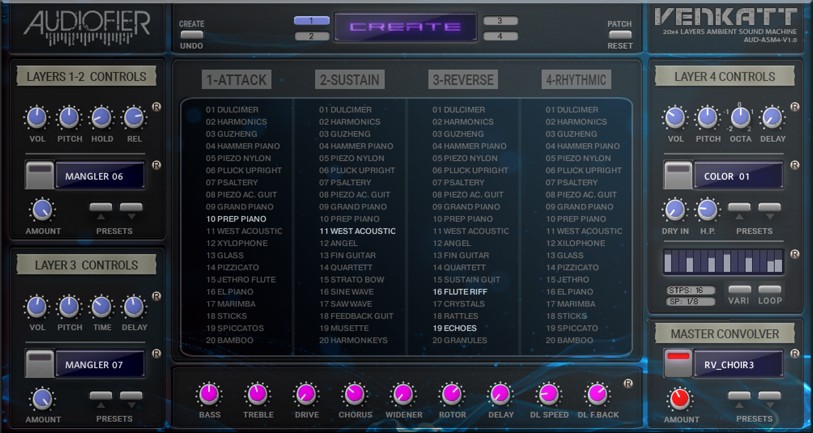Click the VOL knob in Layers 1-2 Controls

pyautogui.click(x=37, y=118)
